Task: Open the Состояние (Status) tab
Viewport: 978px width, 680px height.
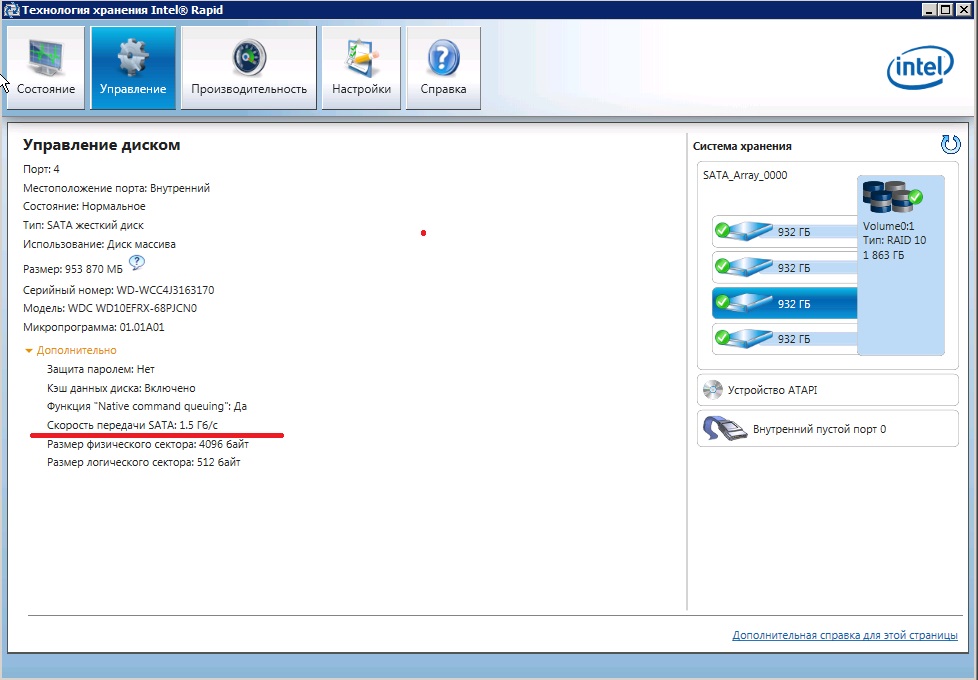Action: click(x=46, y=68)
